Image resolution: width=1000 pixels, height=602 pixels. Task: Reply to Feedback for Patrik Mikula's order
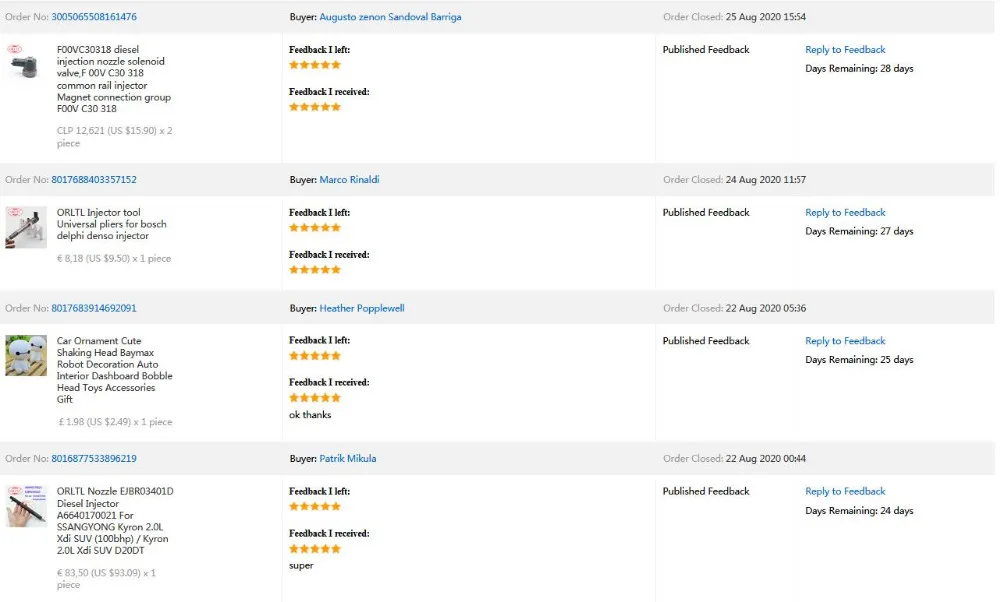pyautogui.click(x=845, y=492)
